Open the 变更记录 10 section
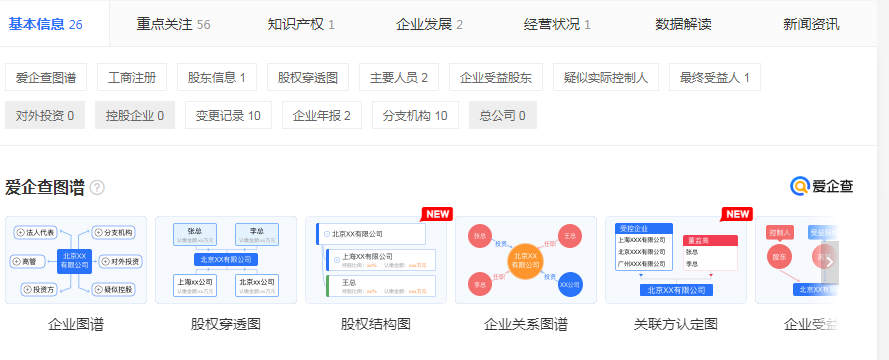Screen dimensions: 889x360 pos(228,116)
